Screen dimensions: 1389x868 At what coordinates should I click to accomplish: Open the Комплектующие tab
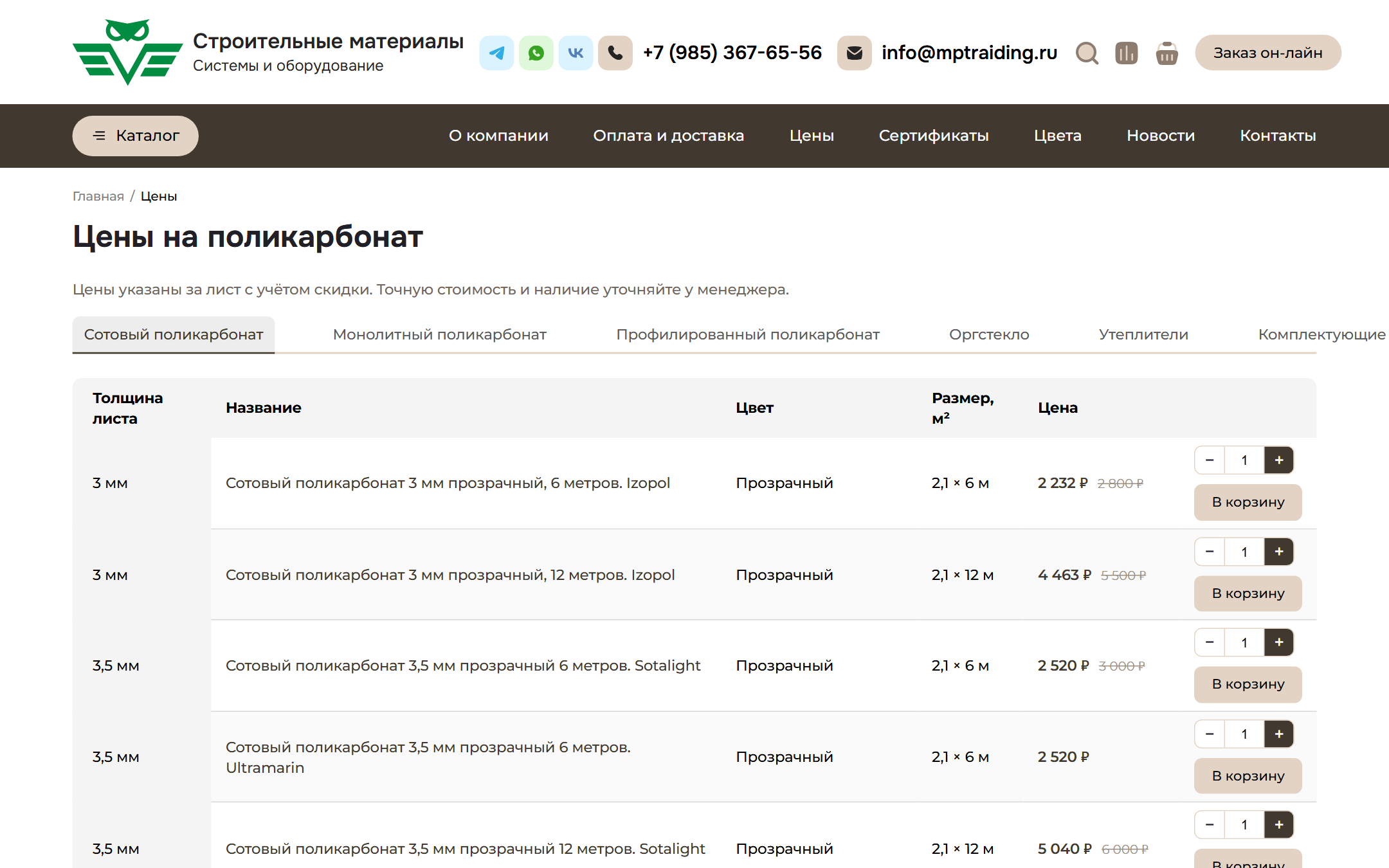click(1321, 334)
